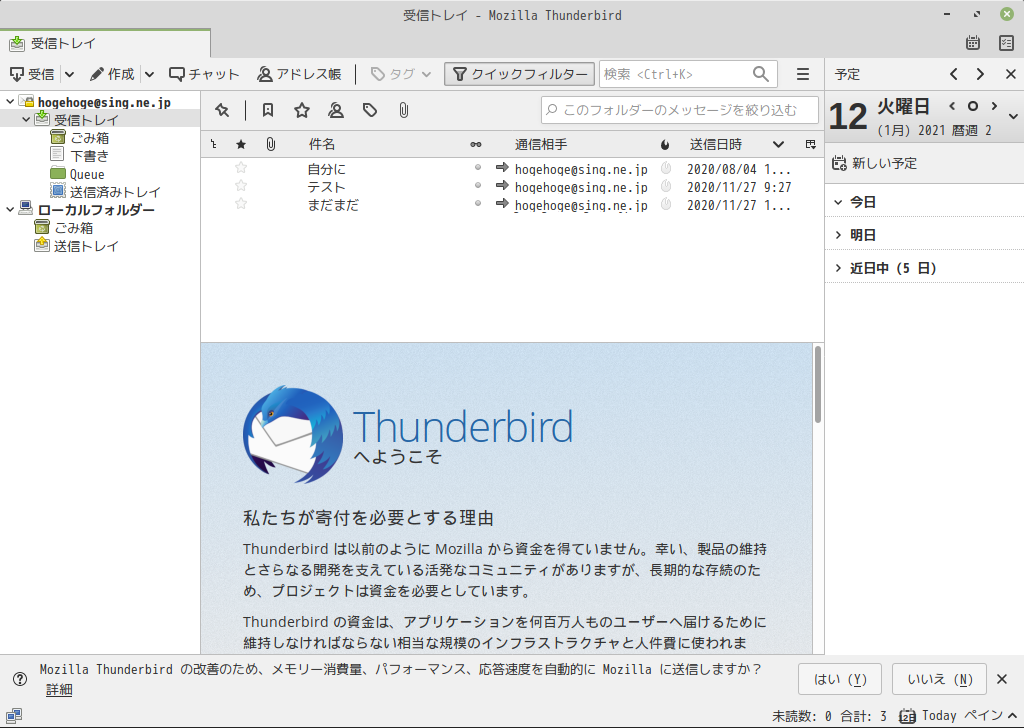Open the hamburger application menu

click(x=803, y=74)
